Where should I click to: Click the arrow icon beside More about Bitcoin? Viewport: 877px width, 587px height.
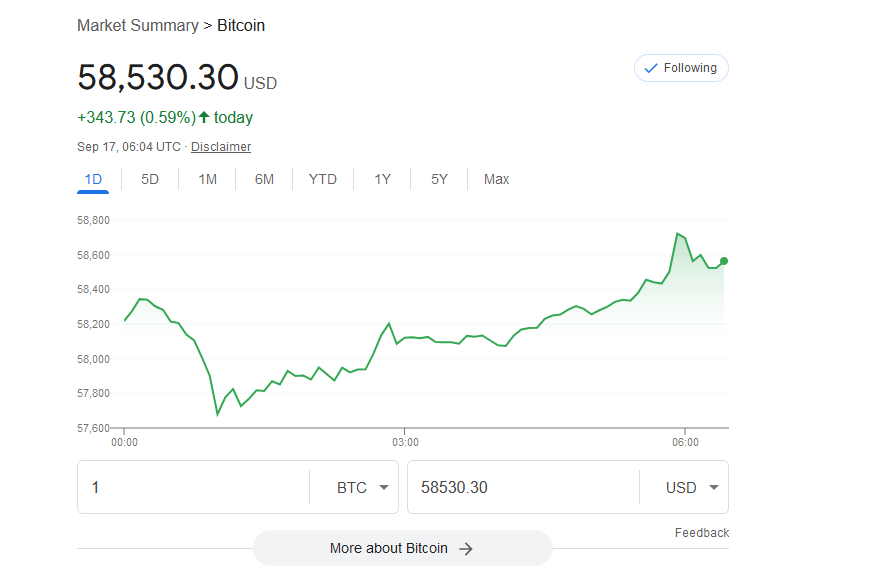[465, 549]
